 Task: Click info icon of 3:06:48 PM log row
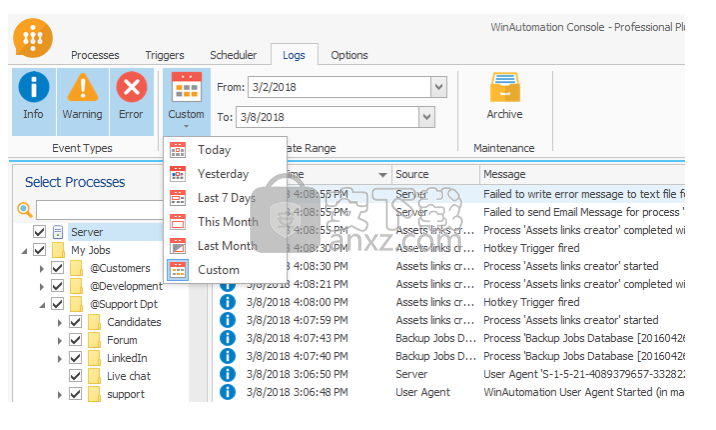[227, 392]
